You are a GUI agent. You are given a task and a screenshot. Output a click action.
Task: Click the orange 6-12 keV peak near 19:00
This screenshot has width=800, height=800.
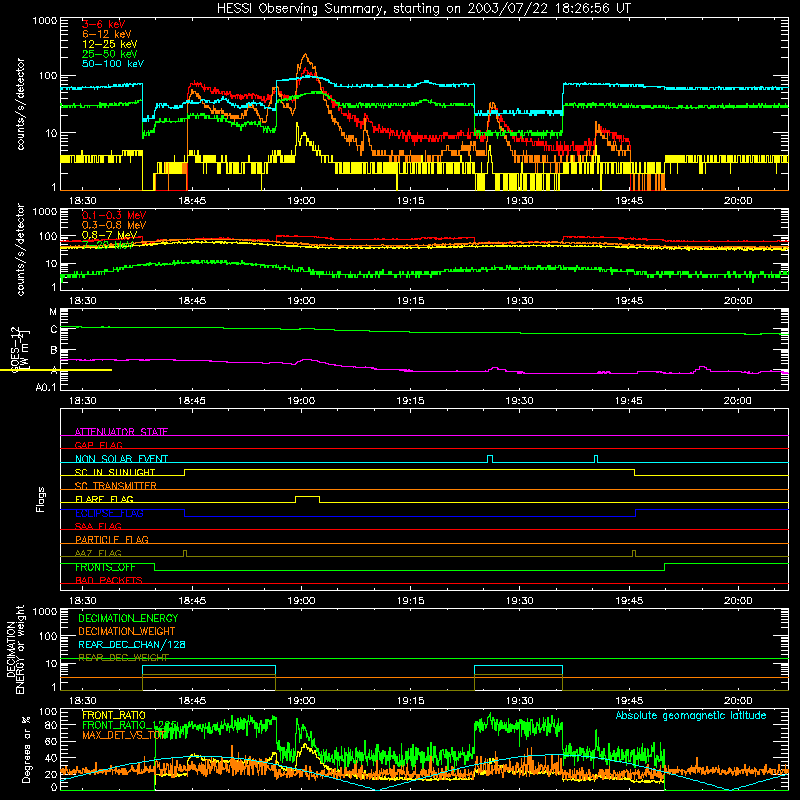click(x=306, y=56)
